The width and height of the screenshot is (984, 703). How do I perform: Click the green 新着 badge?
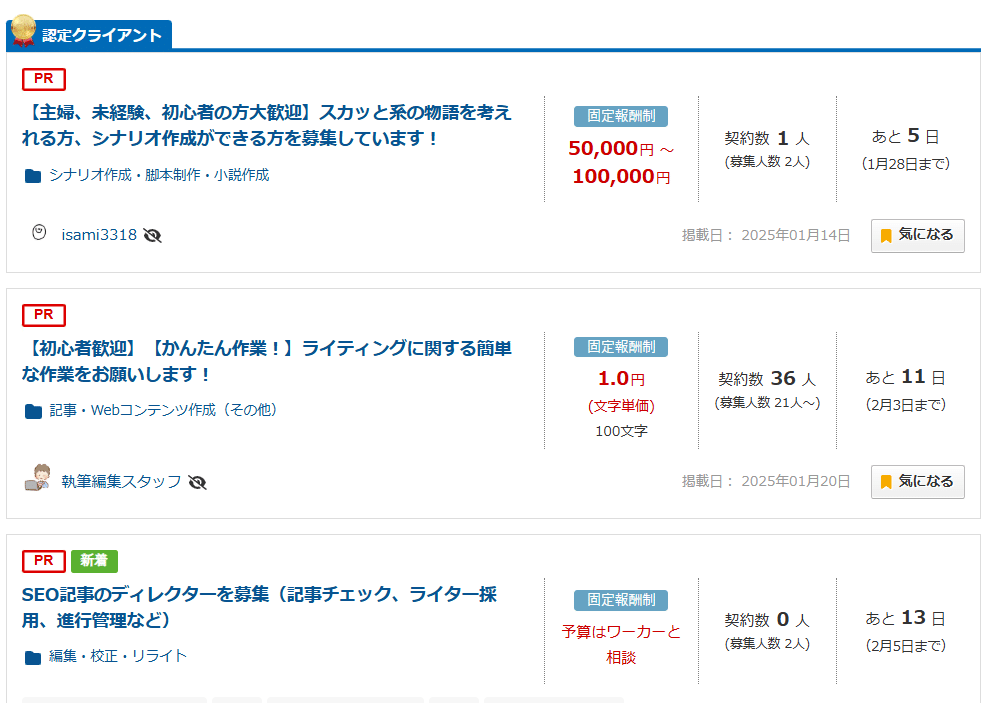(94, 561)
